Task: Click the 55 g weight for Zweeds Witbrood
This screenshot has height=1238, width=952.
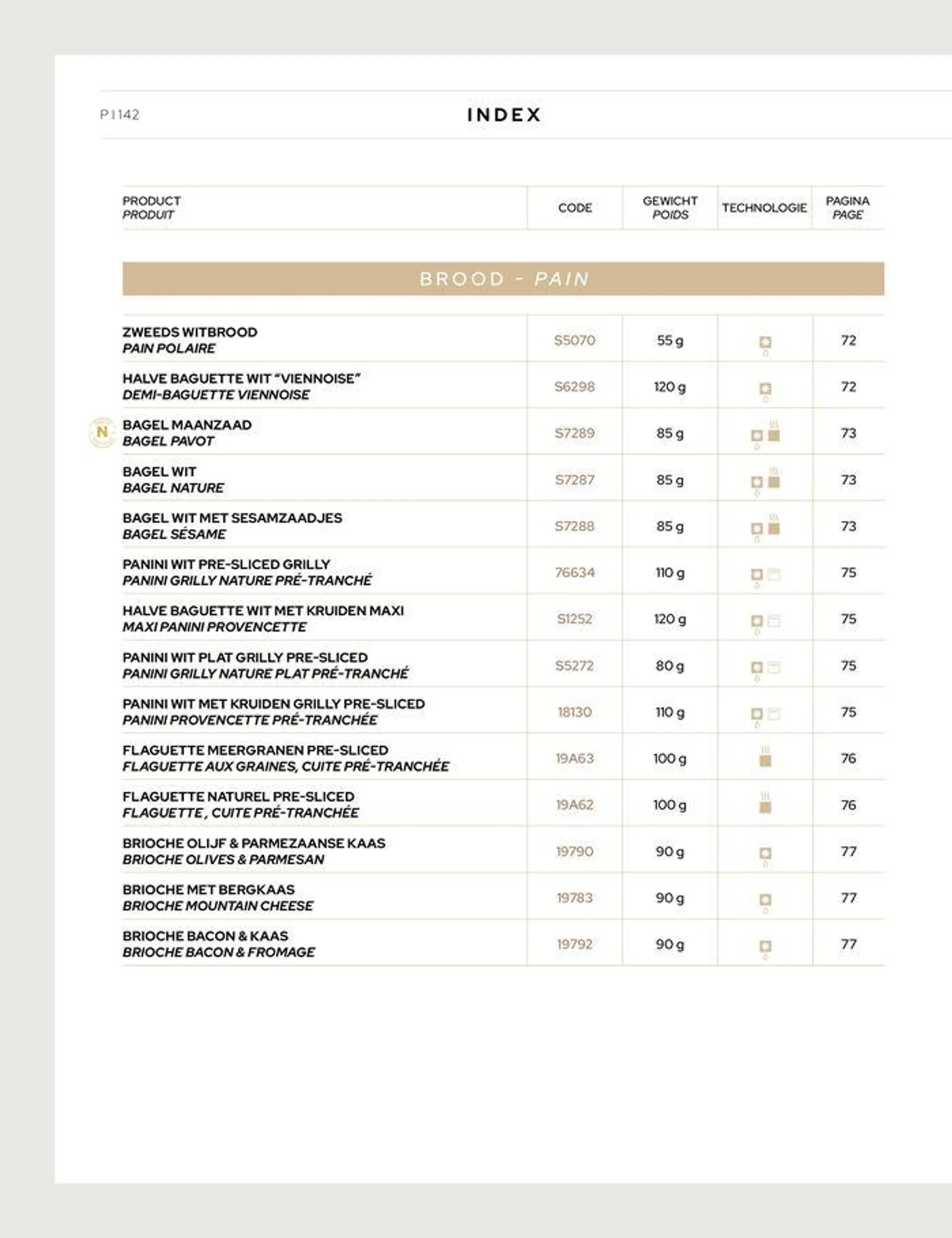Action: [670, 341]
